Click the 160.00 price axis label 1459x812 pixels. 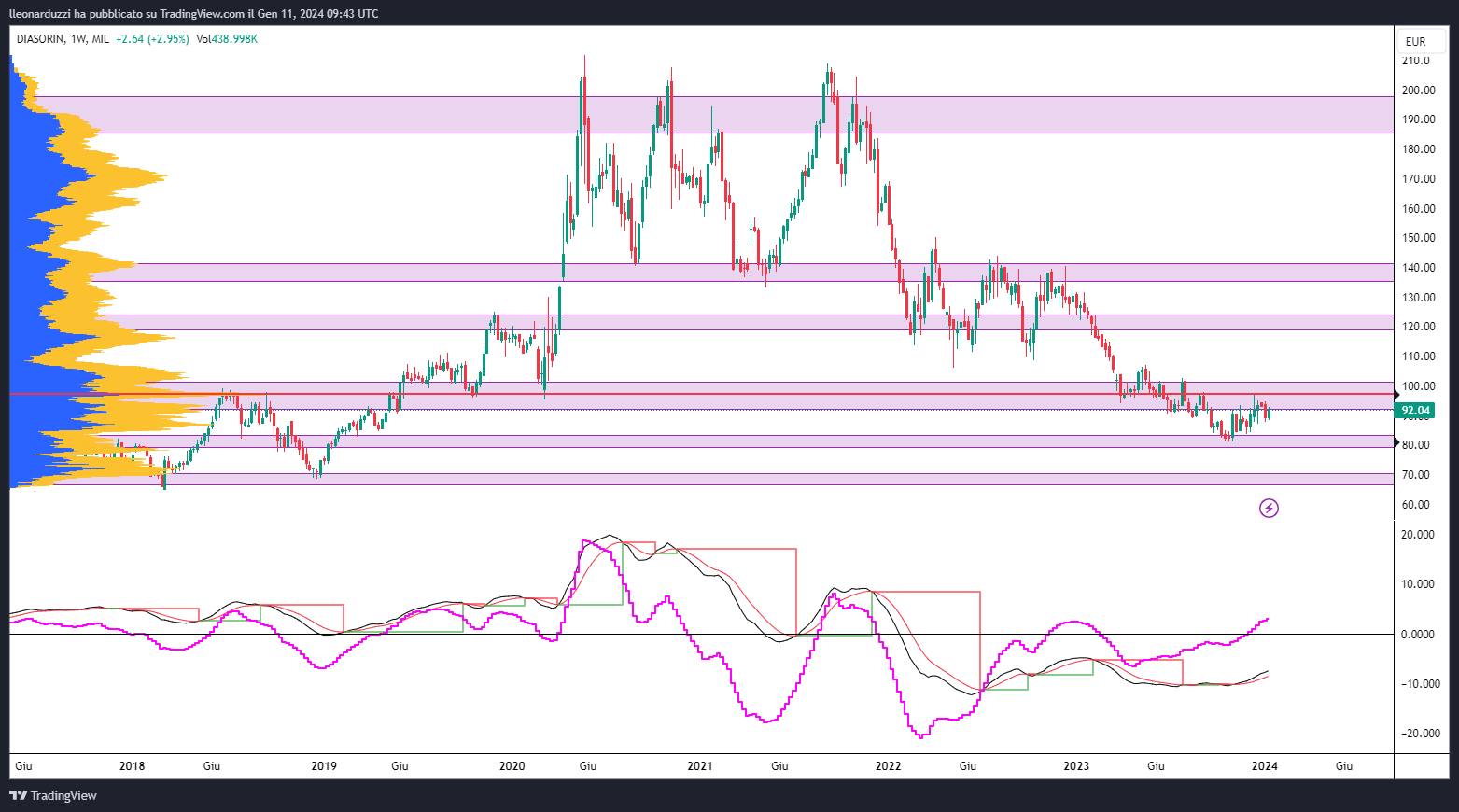(x=1418, y=209)
